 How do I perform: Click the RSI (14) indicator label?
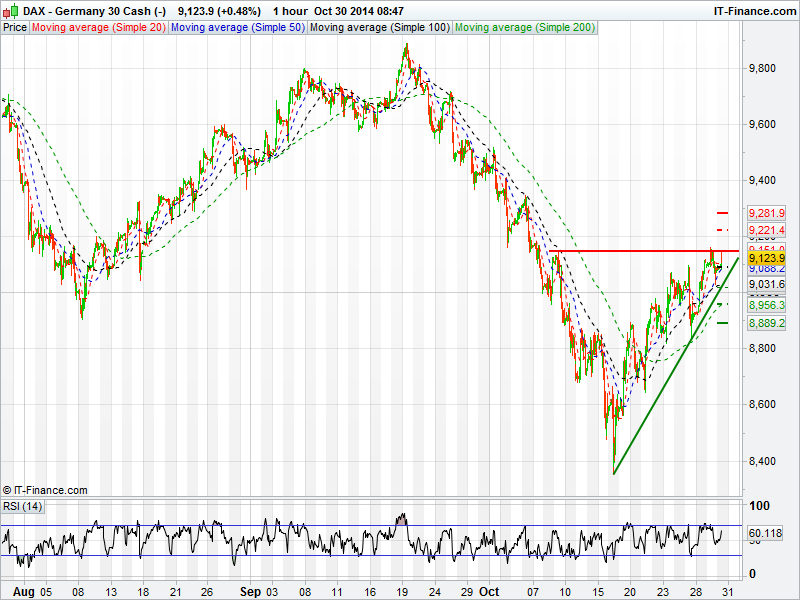point(22,506)
